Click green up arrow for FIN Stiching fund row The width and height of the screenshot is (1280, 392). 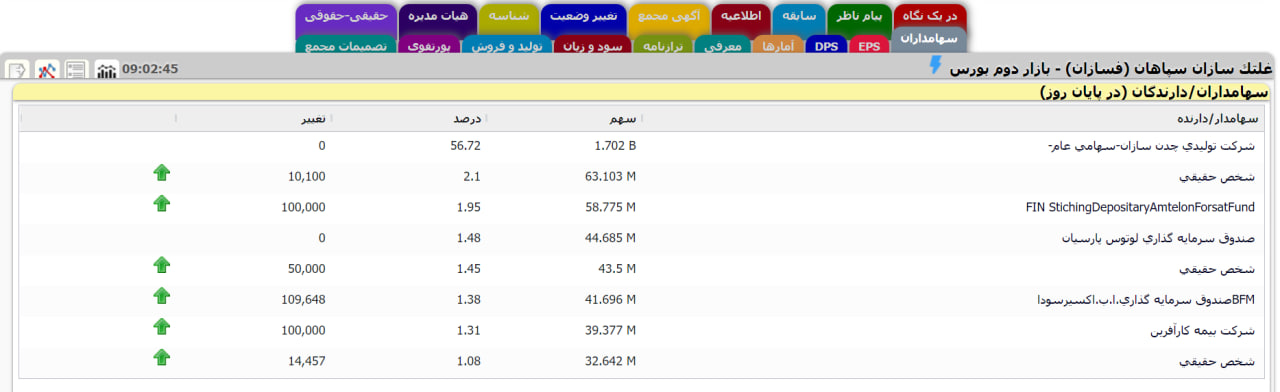click(162, 203)
